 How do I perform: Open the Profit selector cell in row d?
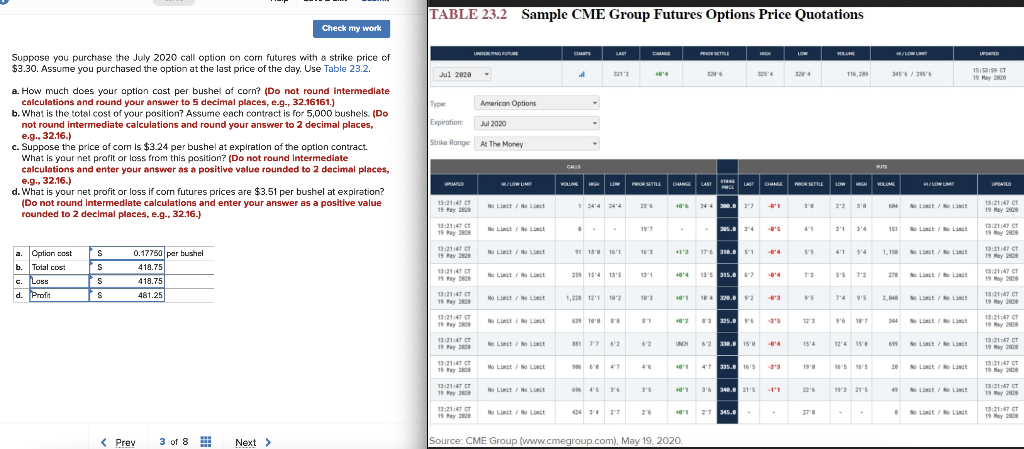coord(59,296)
